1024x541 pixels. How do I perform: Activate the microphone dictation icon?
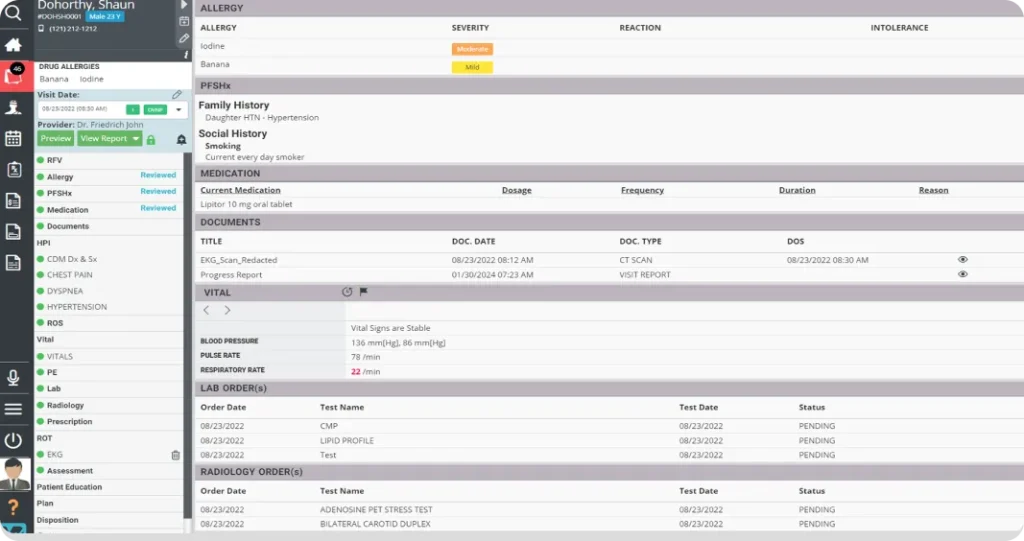pyautogui.click(x=14, y=377)
